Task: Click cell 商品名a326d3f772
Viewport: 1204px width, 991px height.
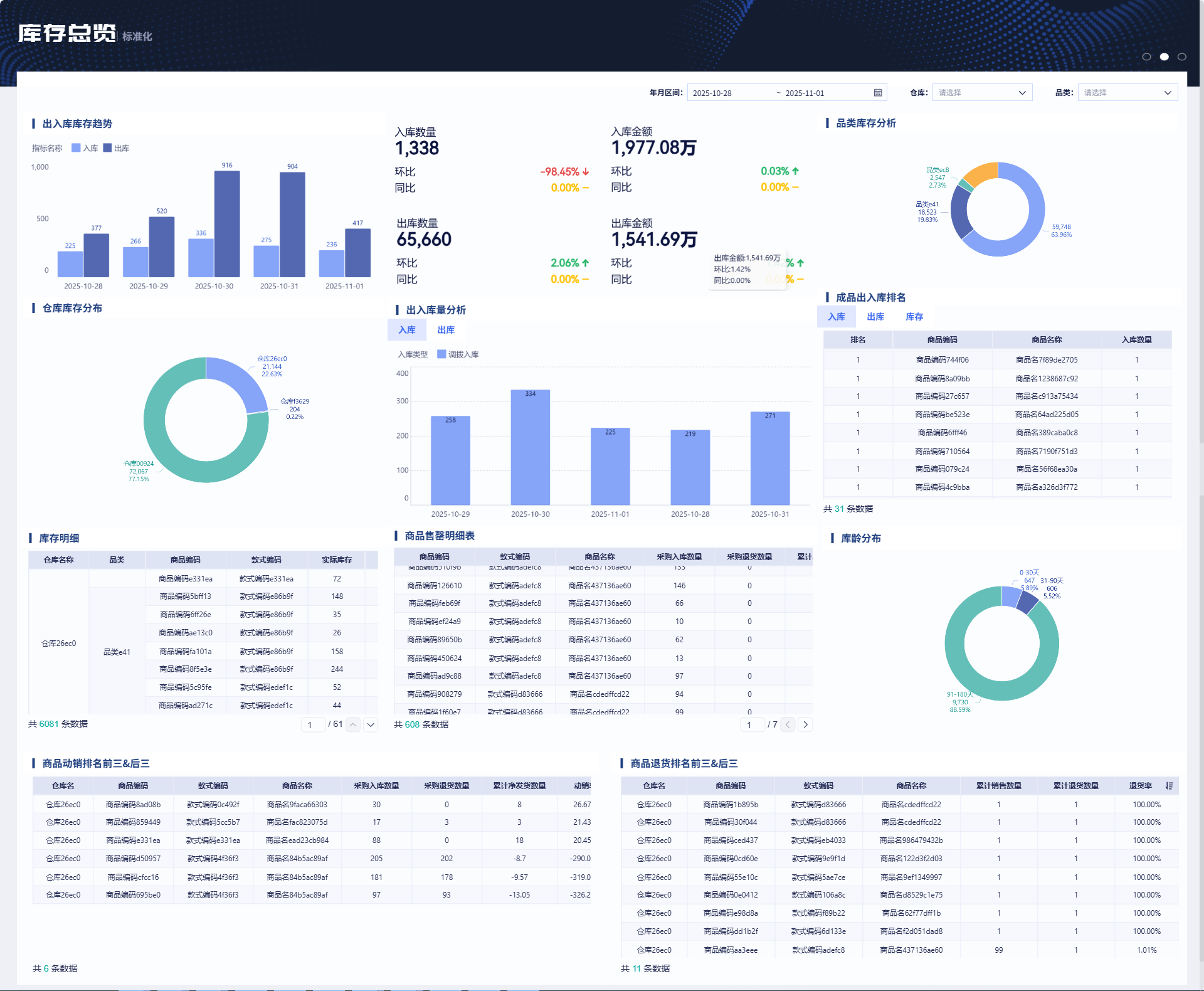Action: (x=1047, y=487)
